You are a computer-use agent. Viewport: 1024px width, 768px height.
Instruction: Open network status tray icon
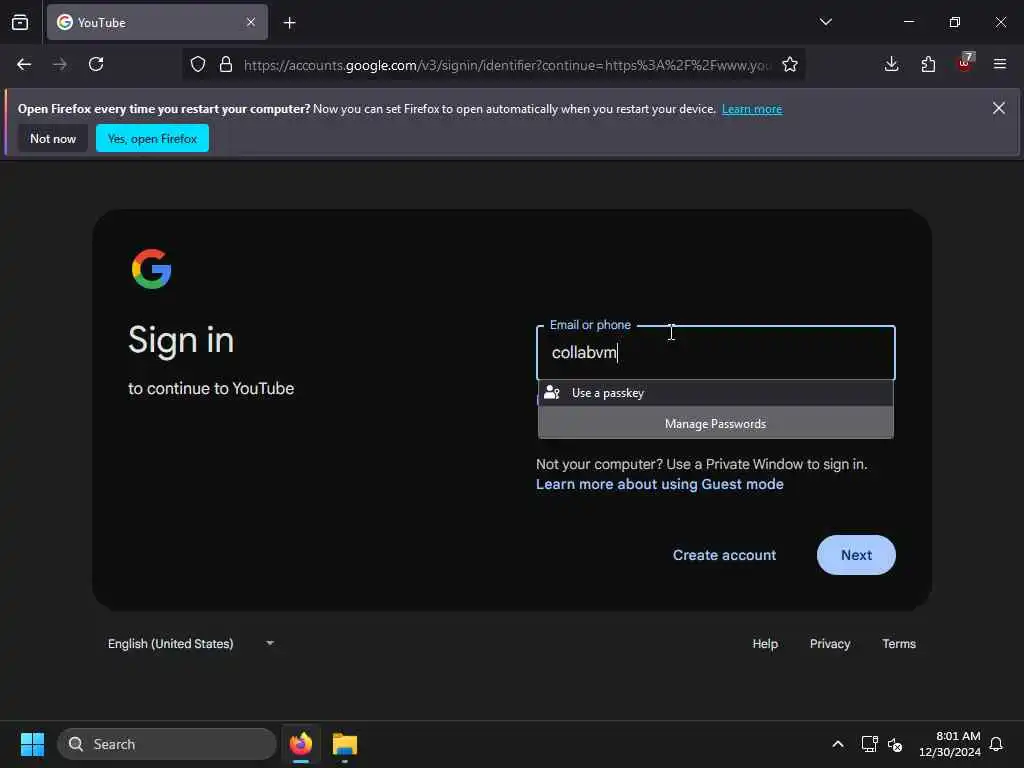(869, 744)
